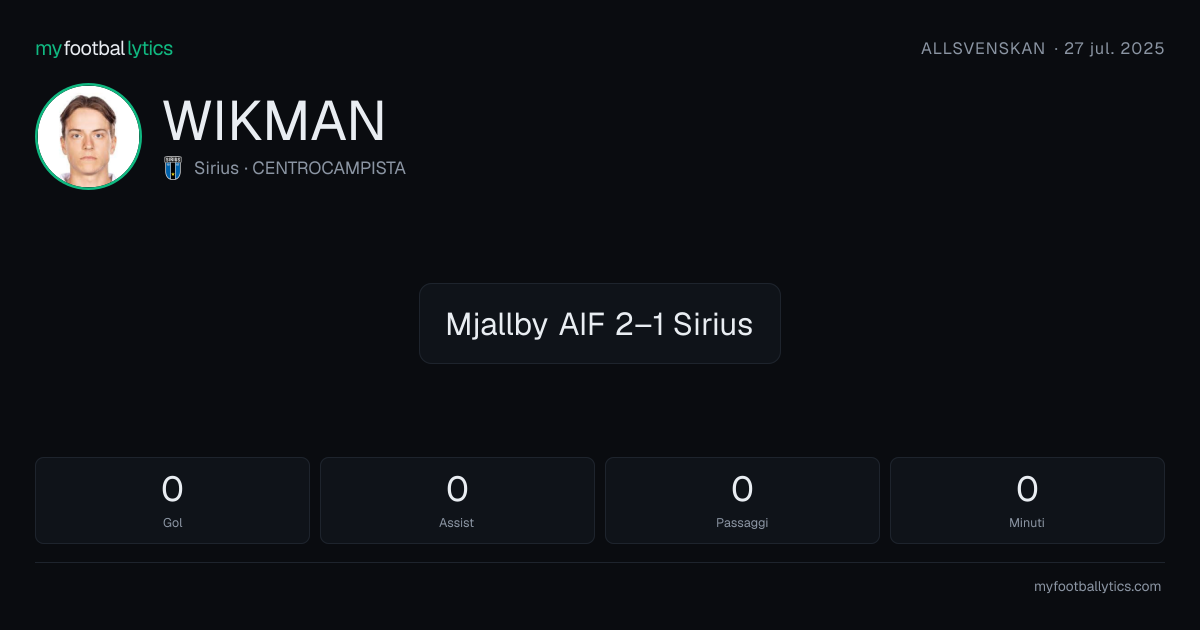The image size is (1200, 630).
Task: Click the myfootballytics logo
Action: point(104,48)
